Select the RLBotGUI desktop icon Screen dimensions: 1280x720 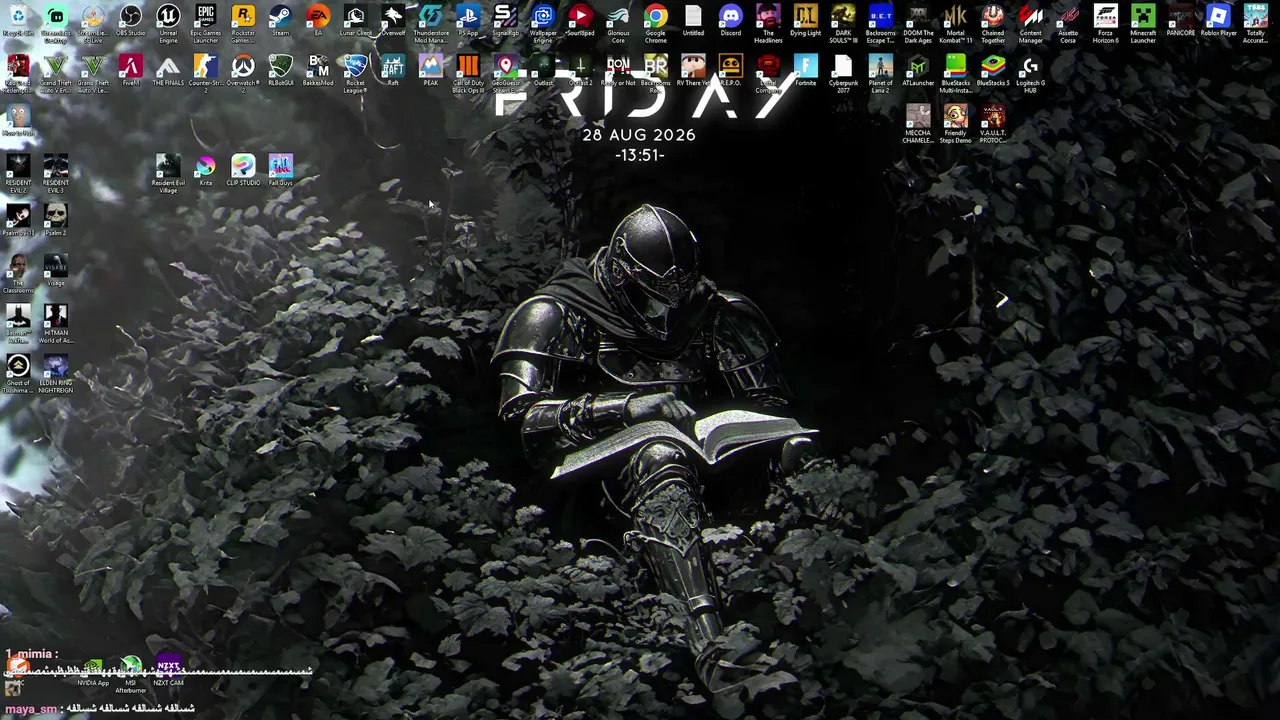click(x=281, y=71)
